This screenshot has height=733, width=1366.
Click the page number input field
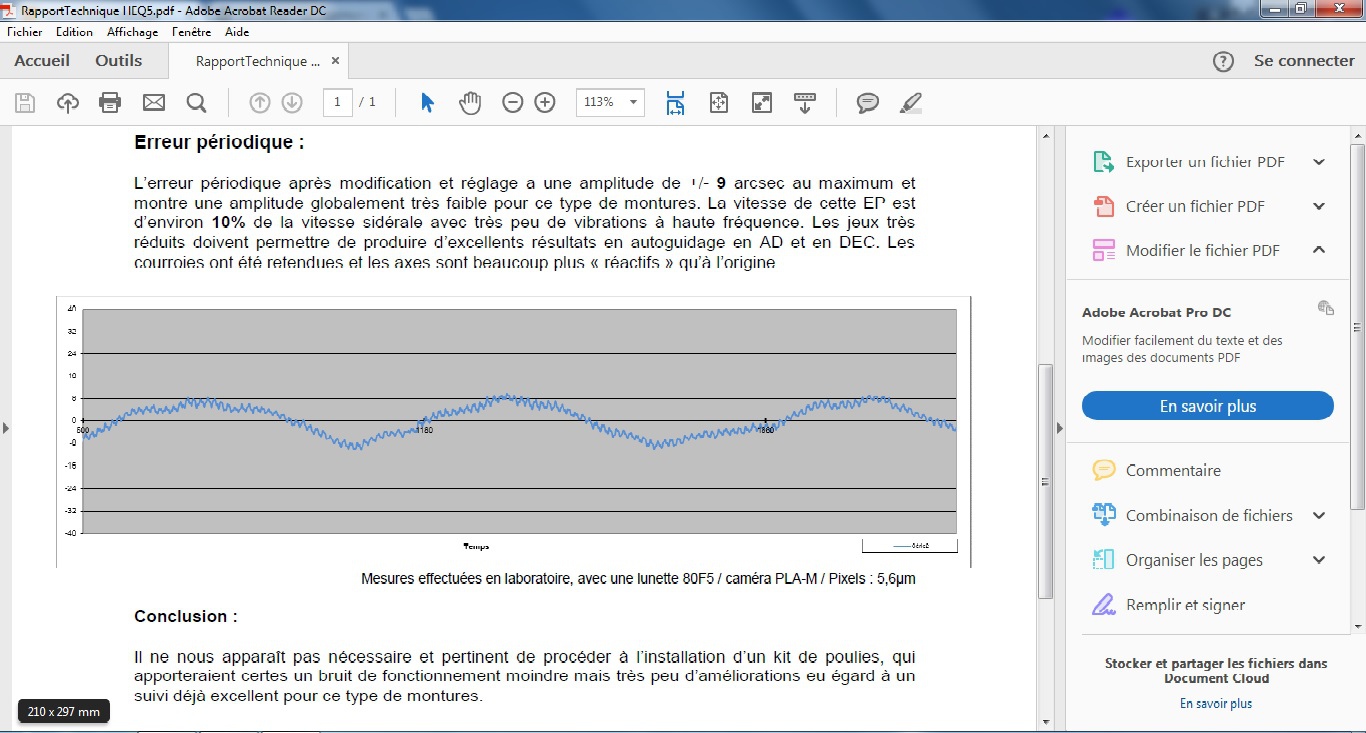point(337,102)
